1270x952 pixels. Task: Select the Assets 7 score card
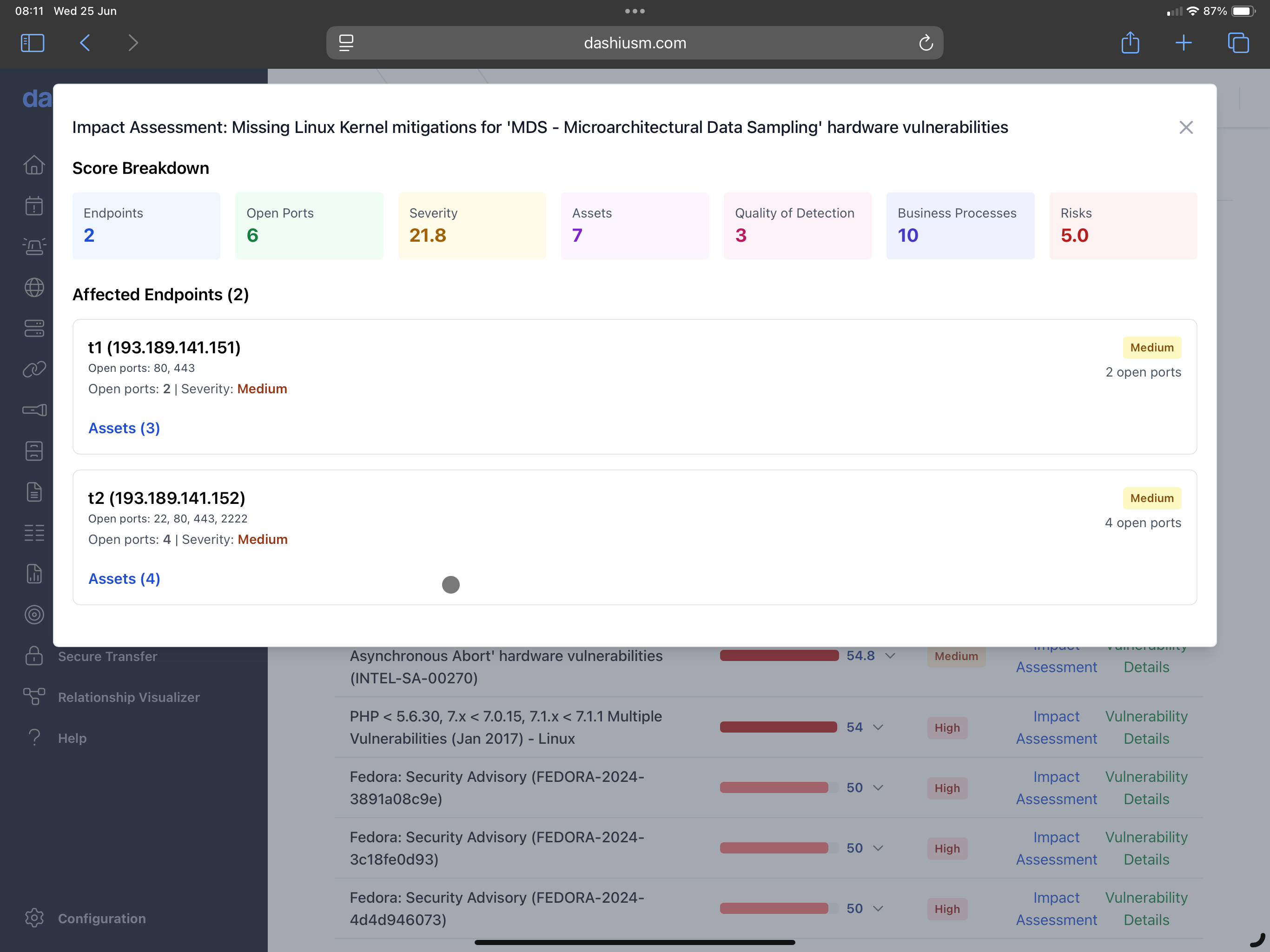pos(635,225)
